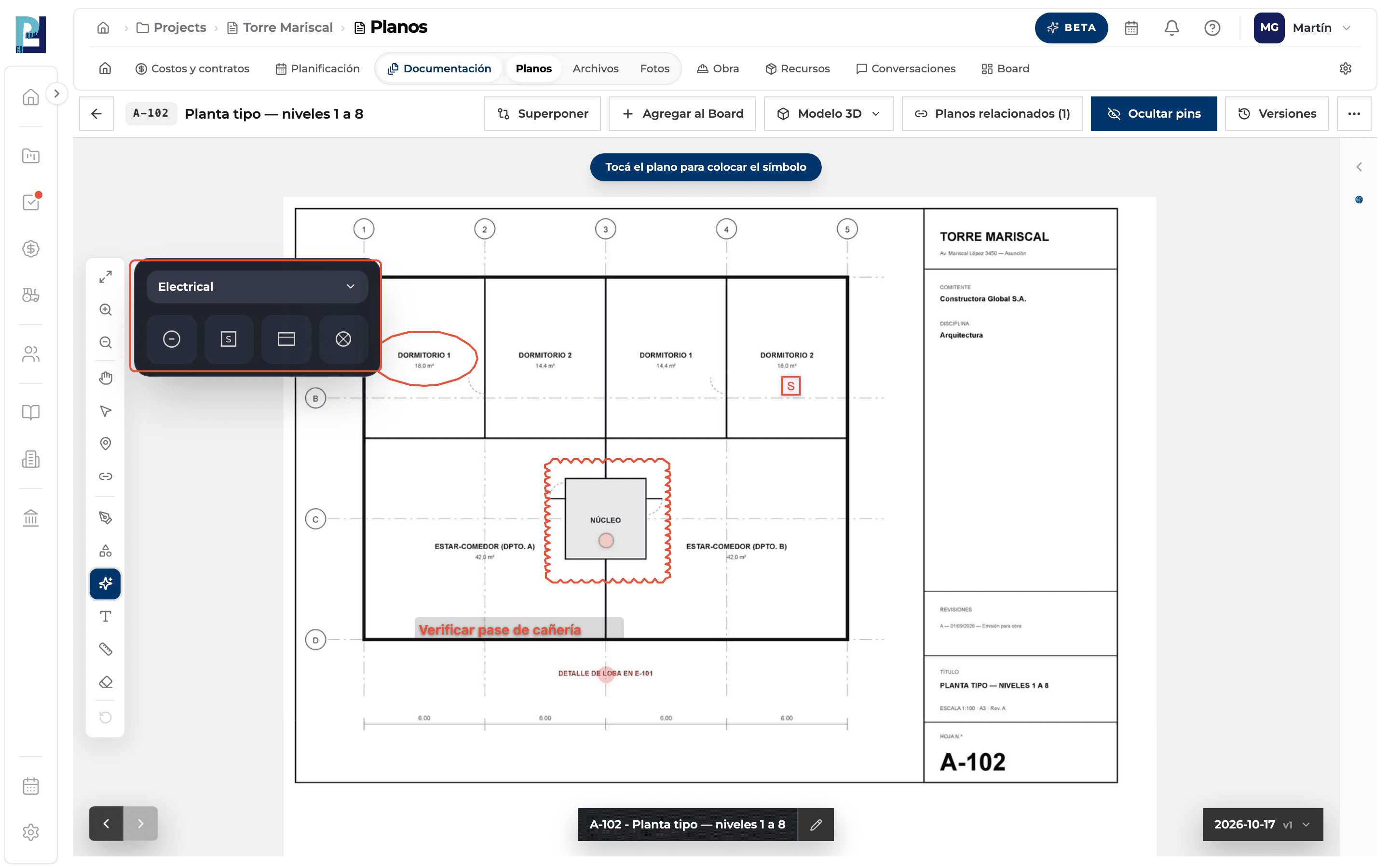Viewport: 1389px width, 868px height.
Task: Open the Electrical symbol category dropdown
Action: tap(257, 286)
